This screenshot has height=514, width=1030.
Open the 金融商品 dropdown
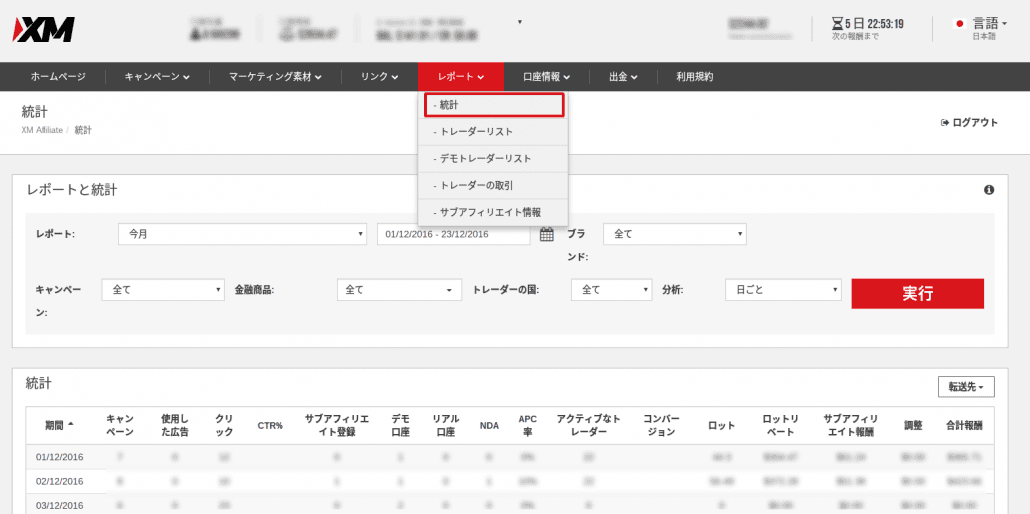[399, 290]
